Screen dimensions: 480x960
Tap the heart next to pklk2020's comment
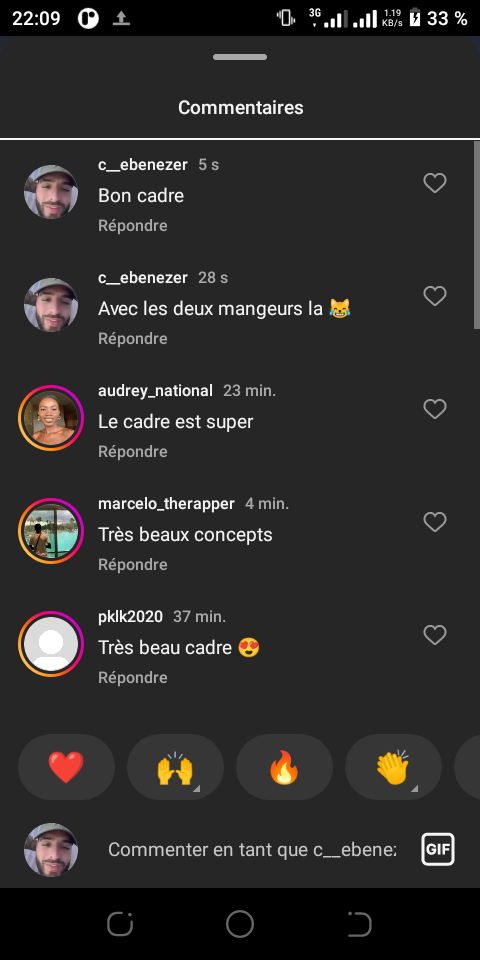coord(435,635)
